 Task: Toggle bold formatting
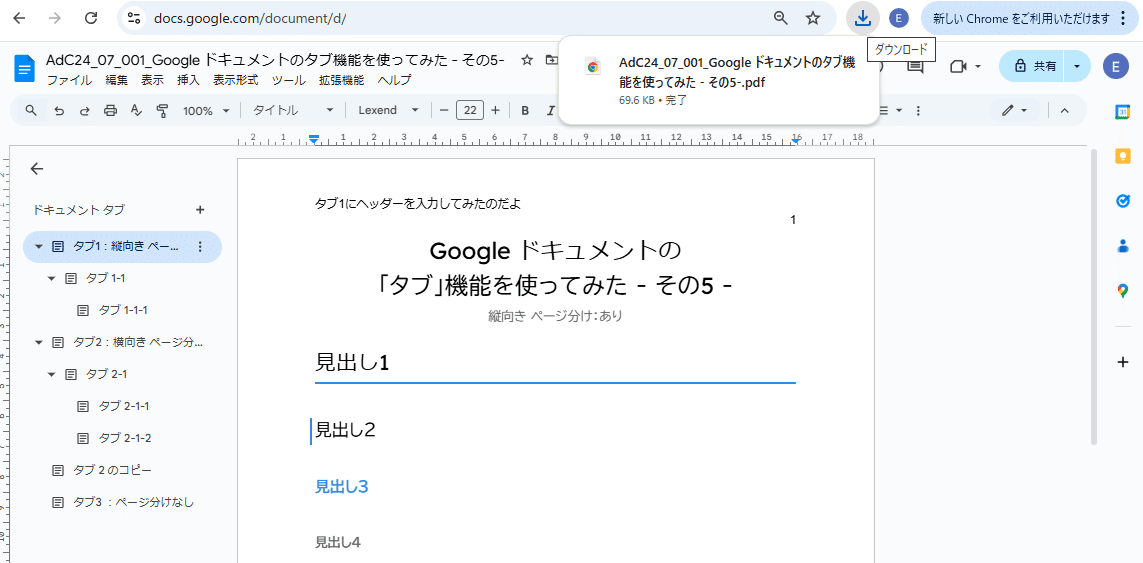[525, 111]
